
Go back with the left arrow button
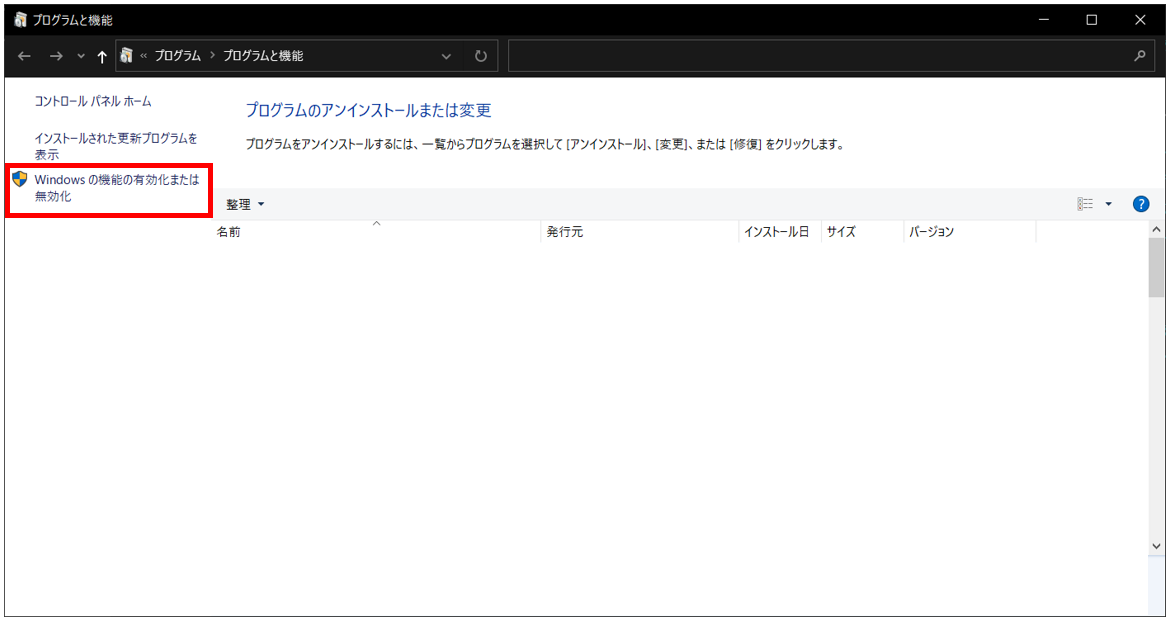pos(25,56)
